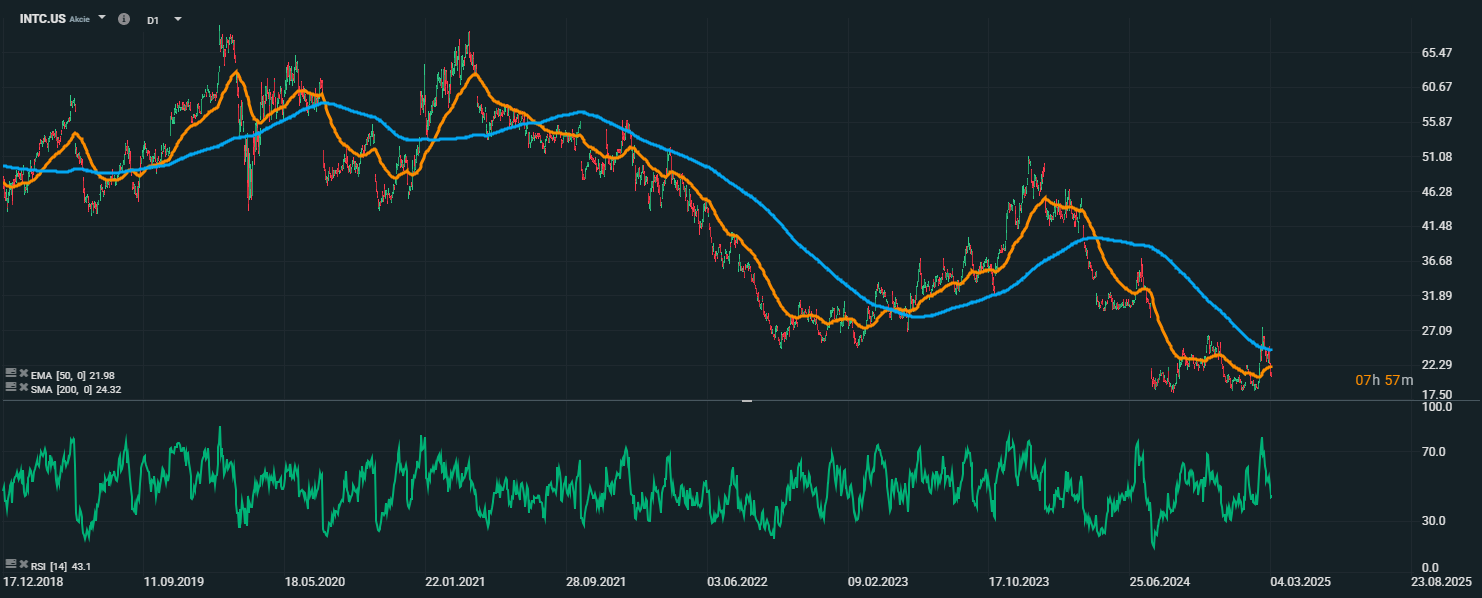The image size is (1482, 598).
Task: Remove the RSI 14 indicator
Action: [23, 565]
